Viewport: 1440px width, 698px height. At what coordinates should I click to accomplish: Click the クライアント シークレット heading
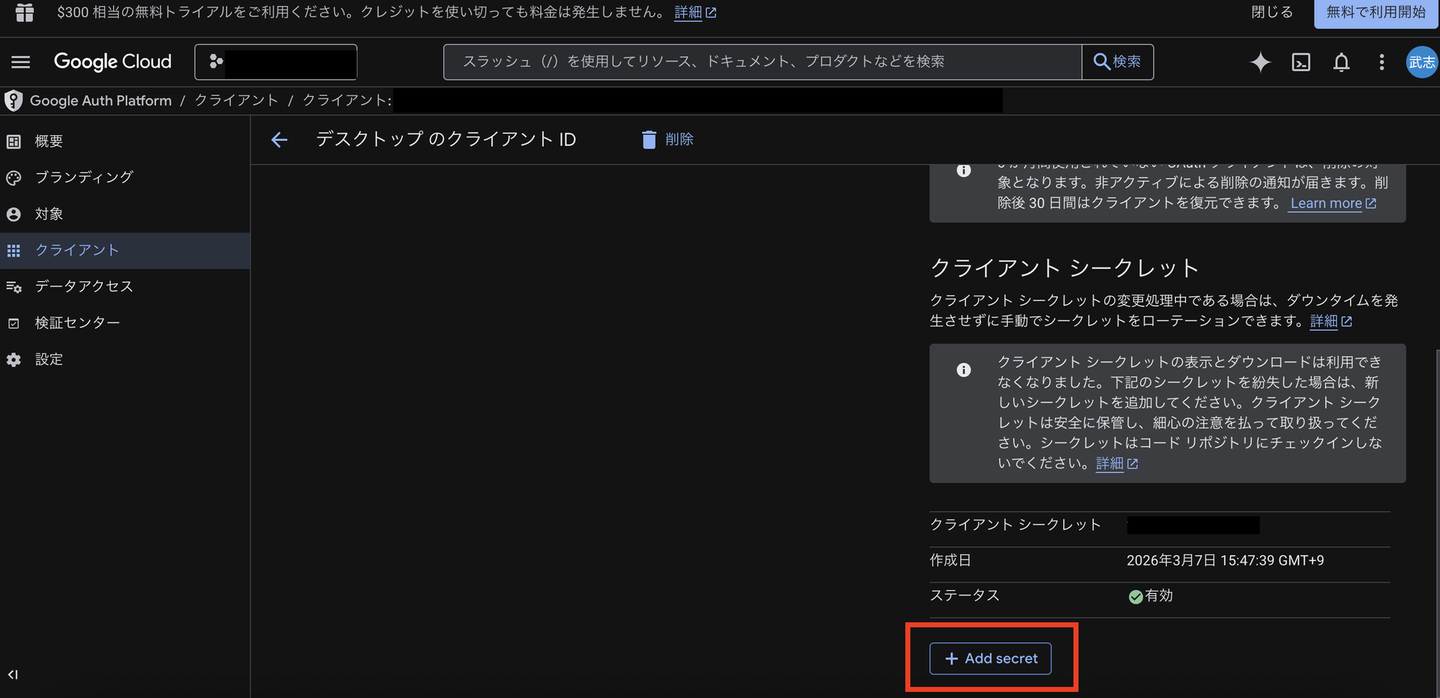tap(1064, 268)
